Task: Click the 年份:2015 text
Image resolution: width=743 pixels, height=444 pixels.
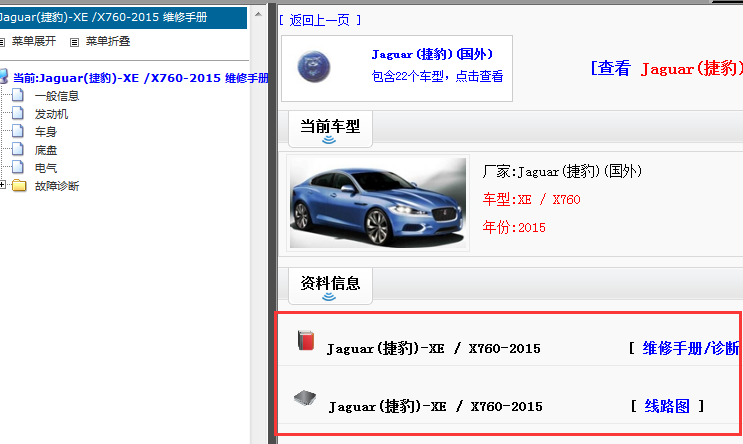Action: [x=514, y=227]
